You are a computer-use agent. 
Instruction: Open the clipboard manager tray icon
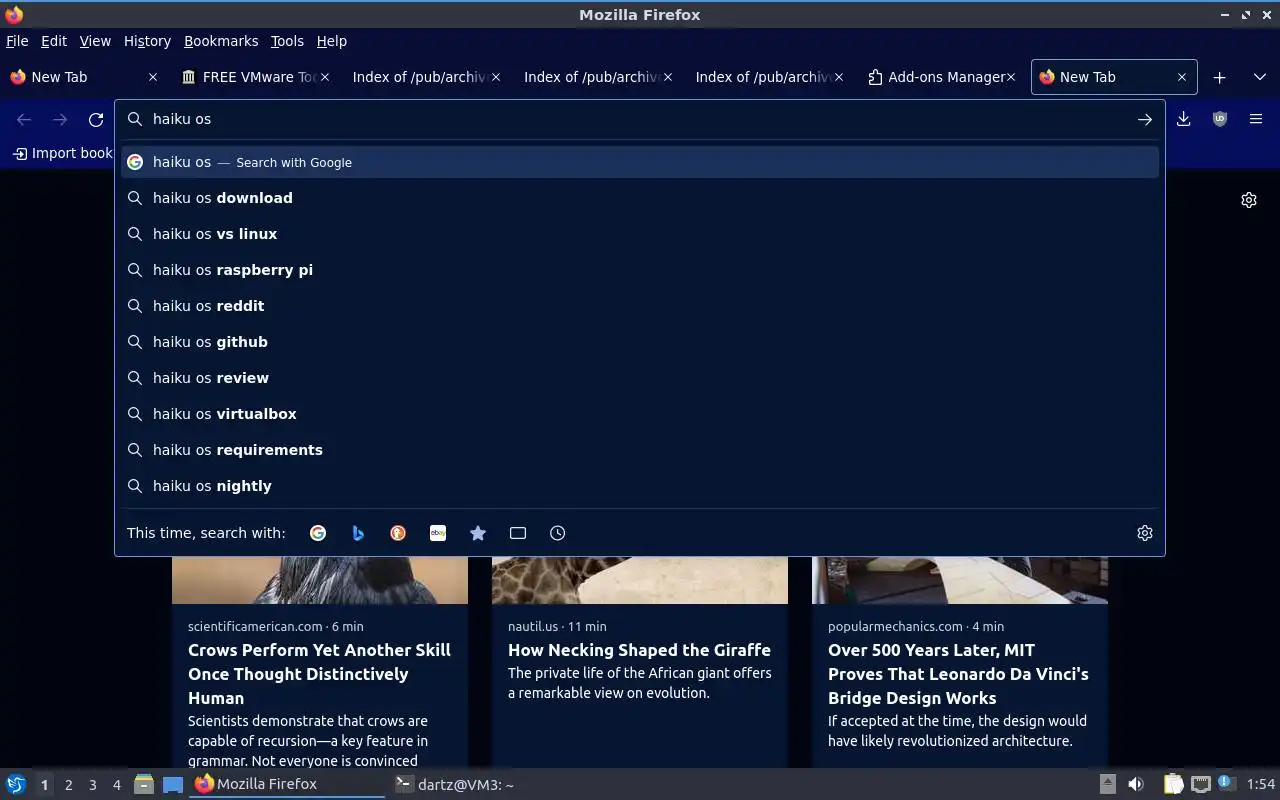point(1173,784)
